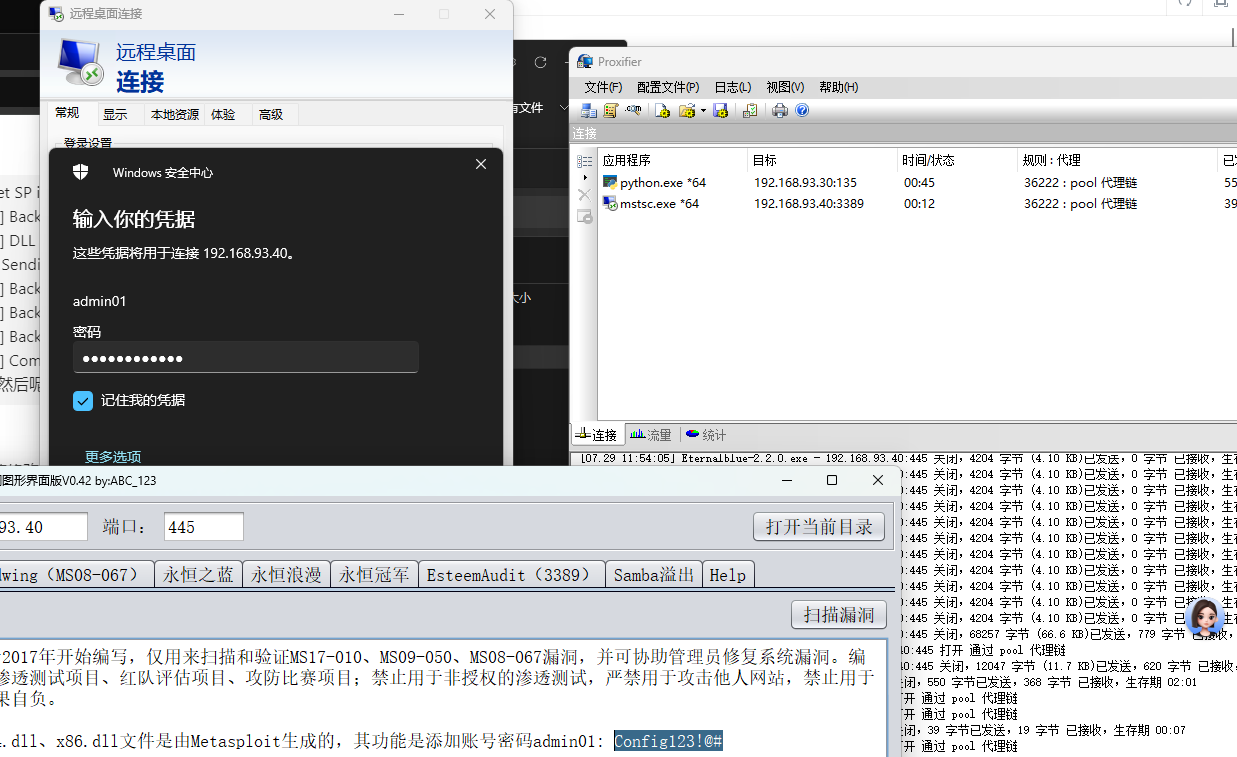The width and height of the screenshot is (1237, 757).
Task: Create a new profile via Proxifier toolbar icon
Action: (662, 110)
